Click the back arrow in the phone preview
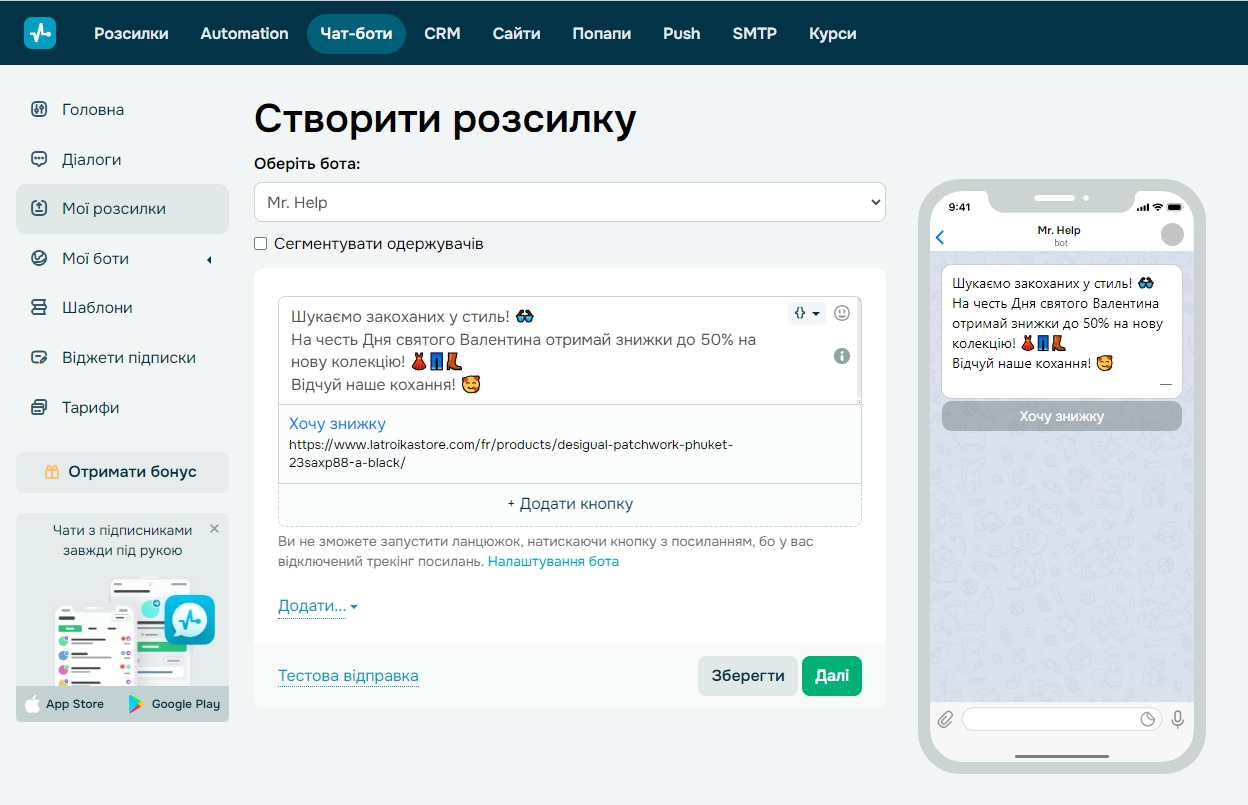 (938, 237)
